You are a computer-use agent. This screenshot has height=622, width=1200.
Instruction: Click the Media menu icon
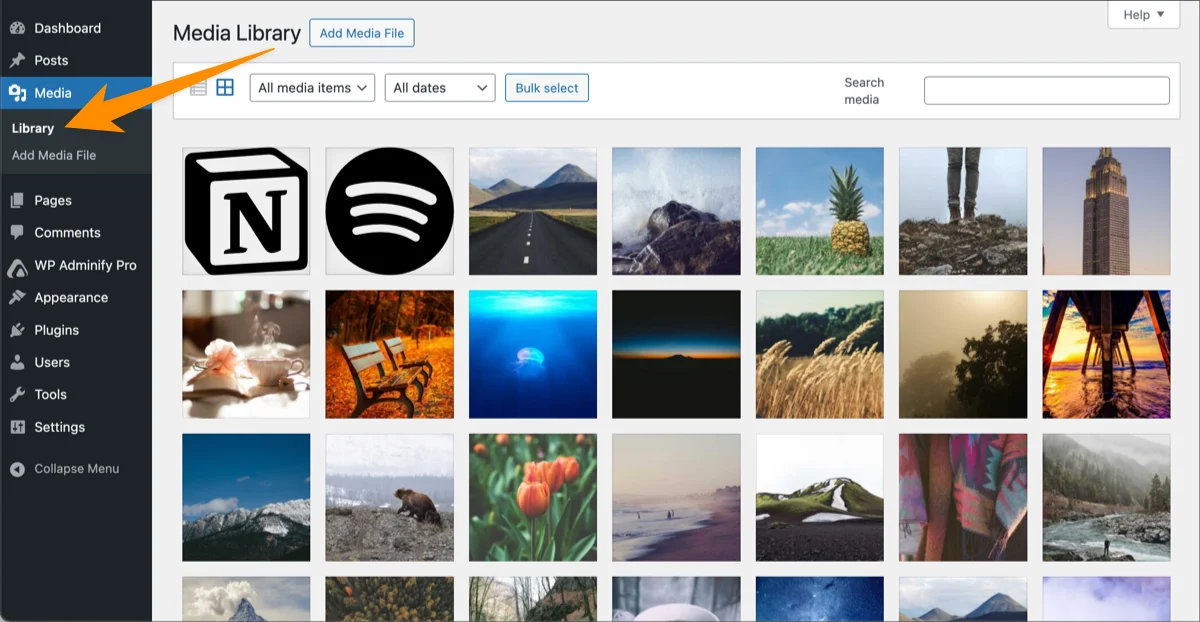[x=17, y=93]
